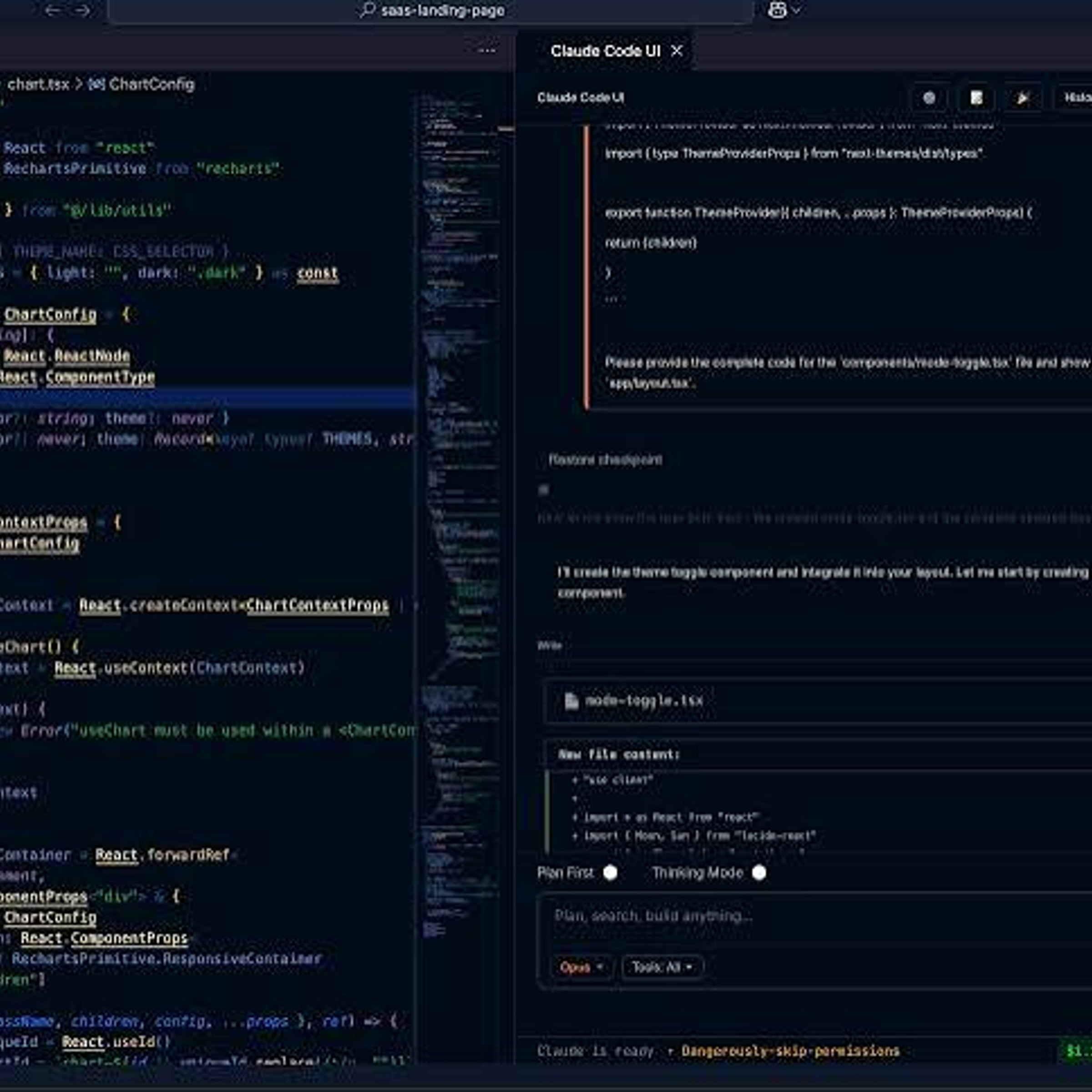Click the file icon beside mode-toggle.tsx
Image resolution: width=1092 pixels, height=1092 pixels.
(x=571, y=701)
